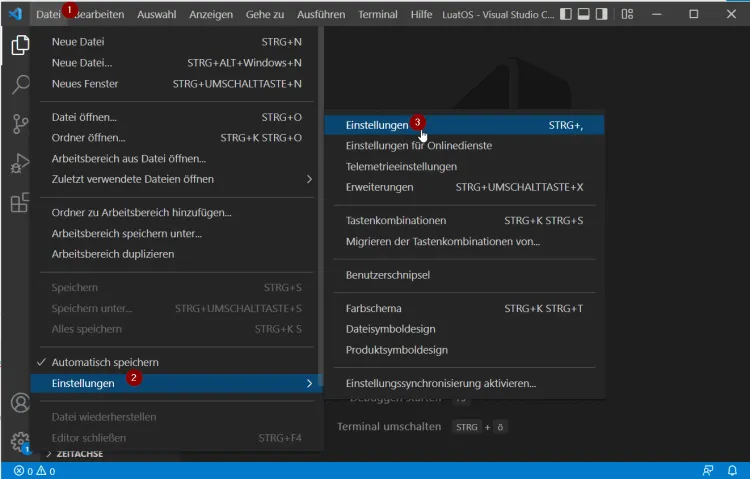Open the notifications bell icon
Image resolution: width=750 pixels, height=479 pixels.
coord(732,471)
